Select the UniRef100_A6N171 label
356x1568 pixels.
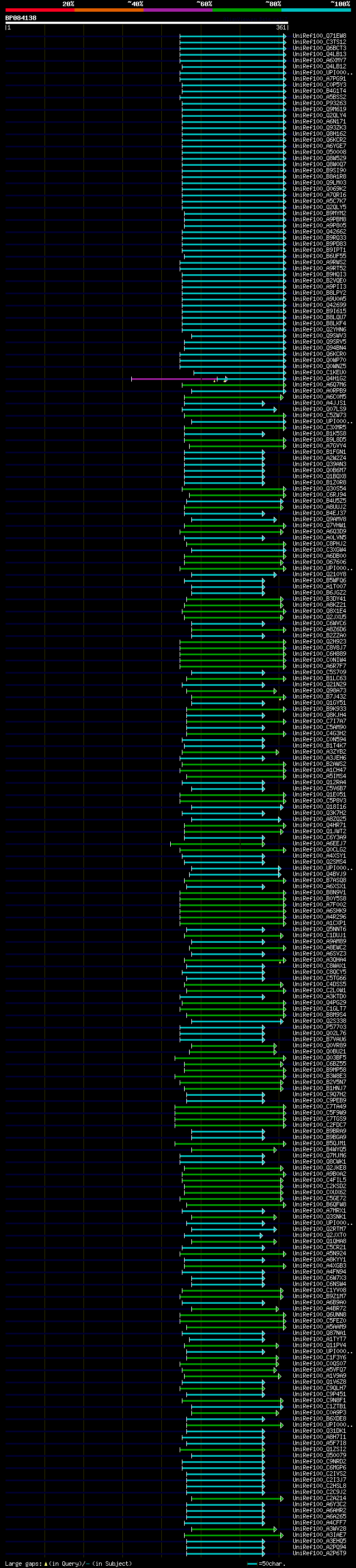click(319, 121)
